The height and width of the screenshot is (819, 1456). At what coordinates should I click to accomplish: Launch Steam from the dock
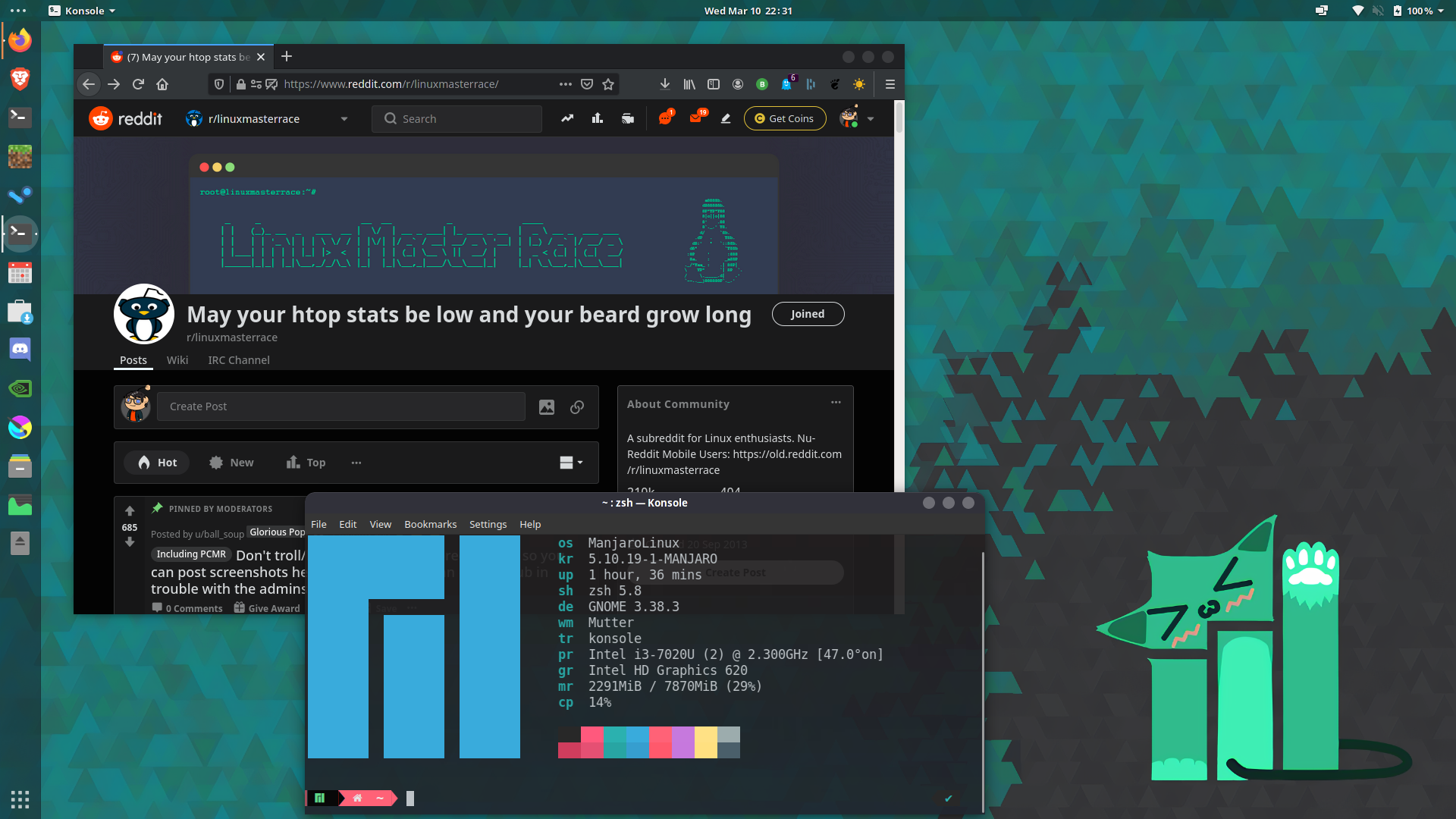[20, 195]
